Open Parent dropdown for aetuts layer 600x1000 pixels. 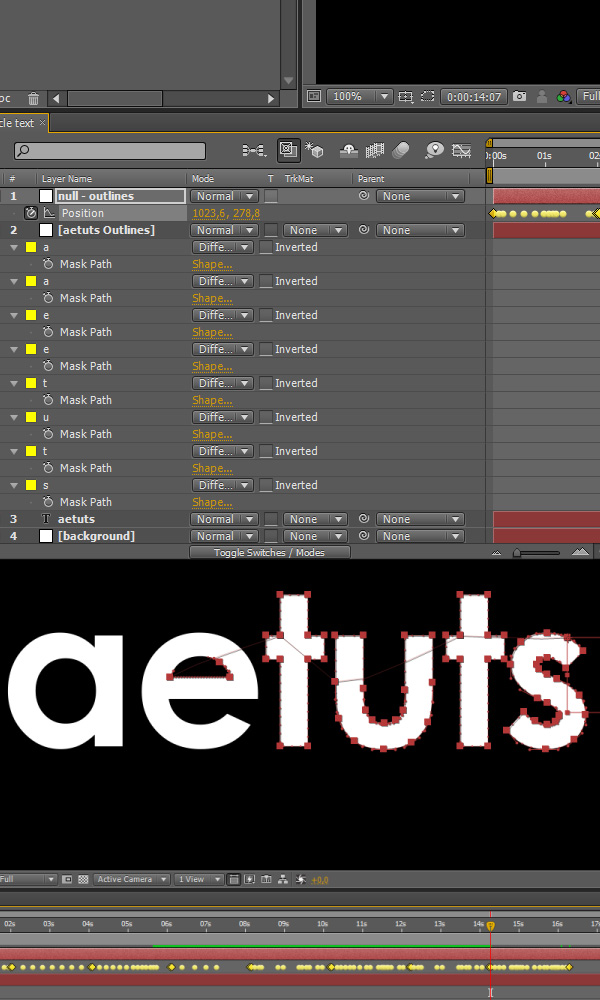(x=420, y=520)
